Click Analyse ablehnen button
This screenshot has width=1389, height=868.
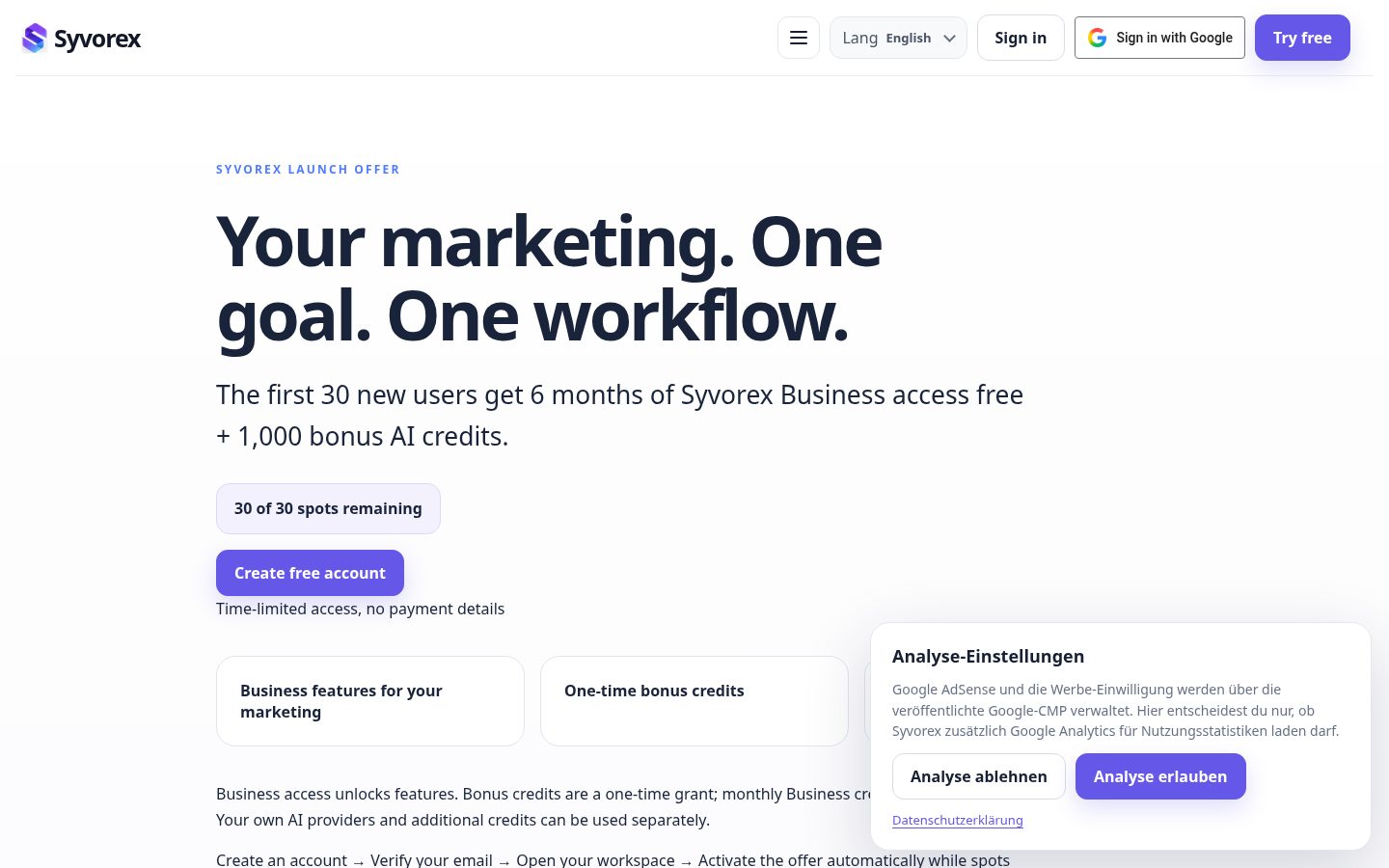pyautogui.click(x=978, y=776)
